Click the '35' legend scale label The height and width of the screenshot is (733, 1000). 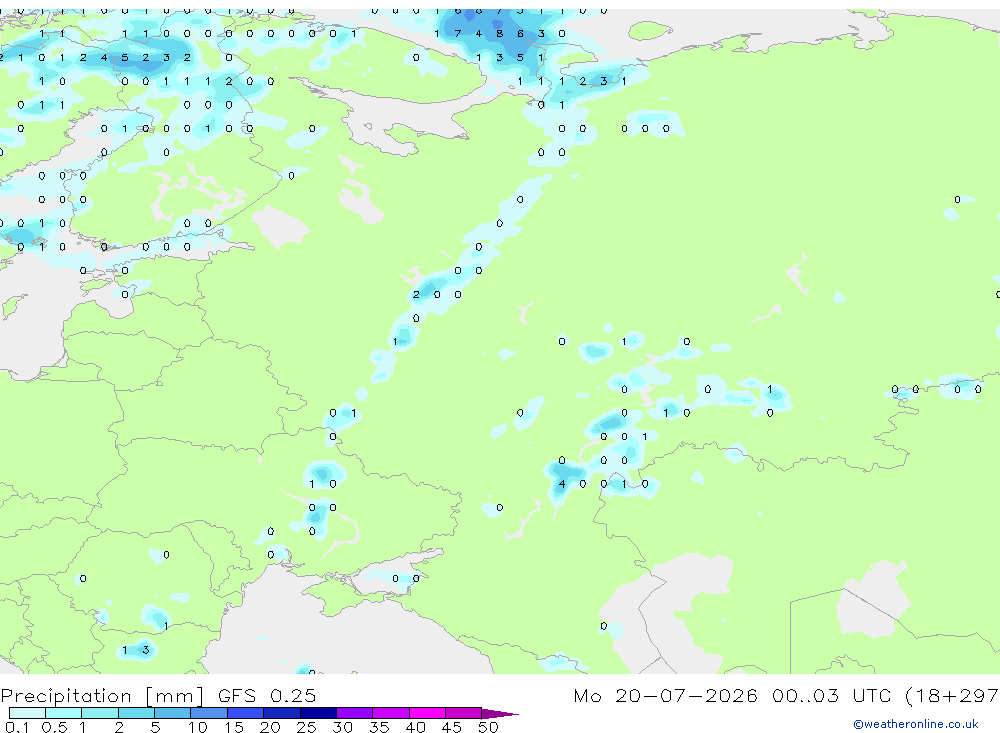click(x=379, y=727)
